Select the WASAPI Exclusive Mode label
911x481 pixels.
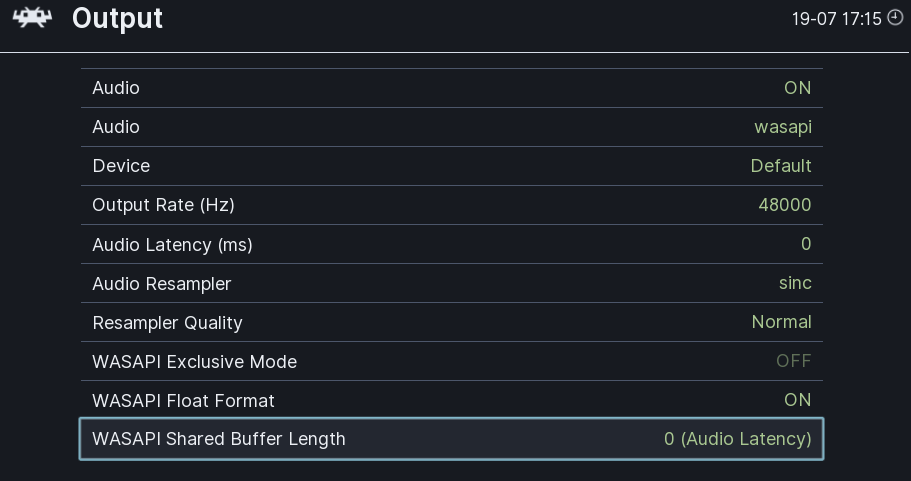(195, 361)
